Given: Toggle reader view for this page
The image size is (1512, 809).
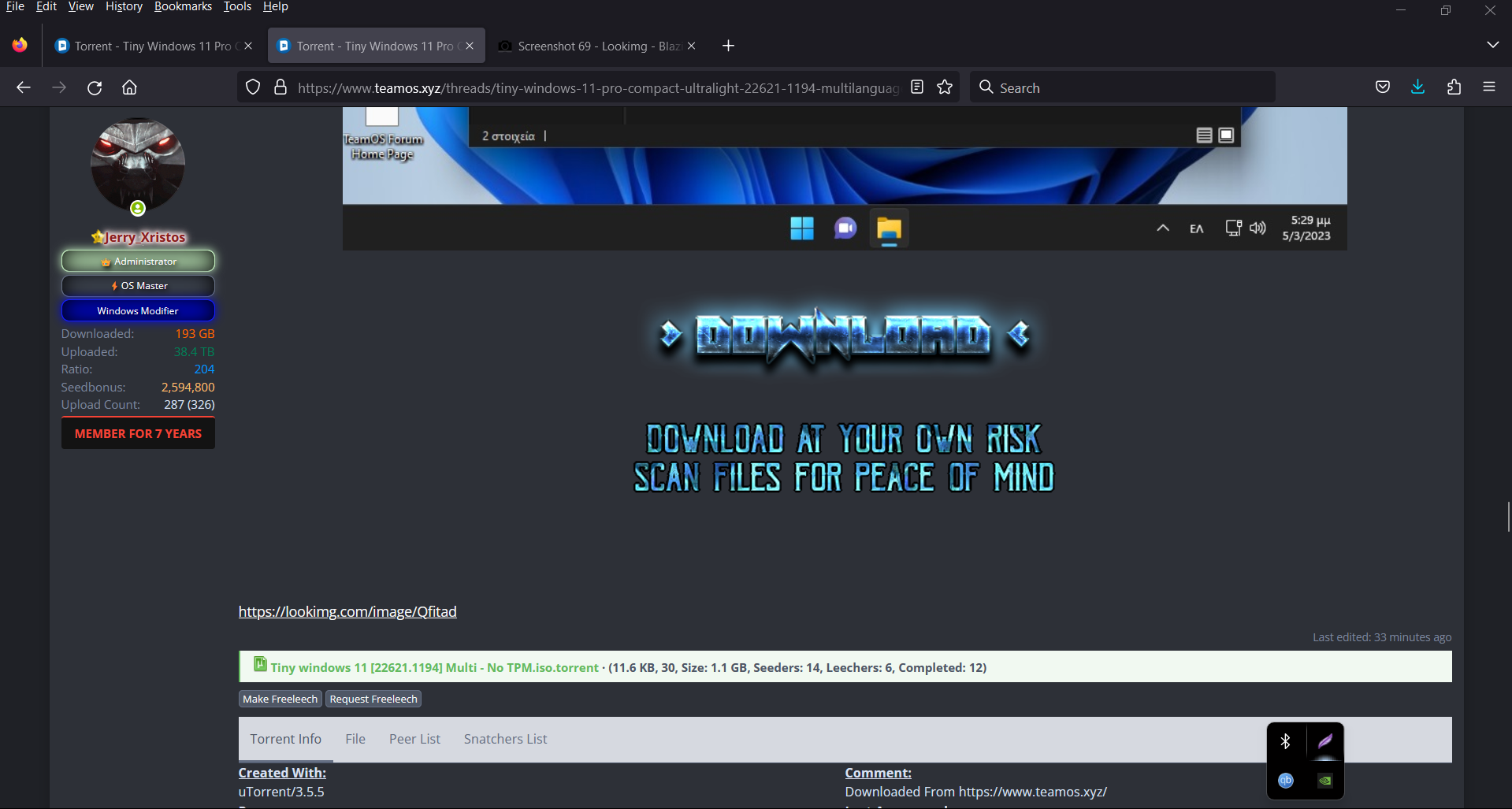Looking at the screenshot, I should [x=917, y=87].
